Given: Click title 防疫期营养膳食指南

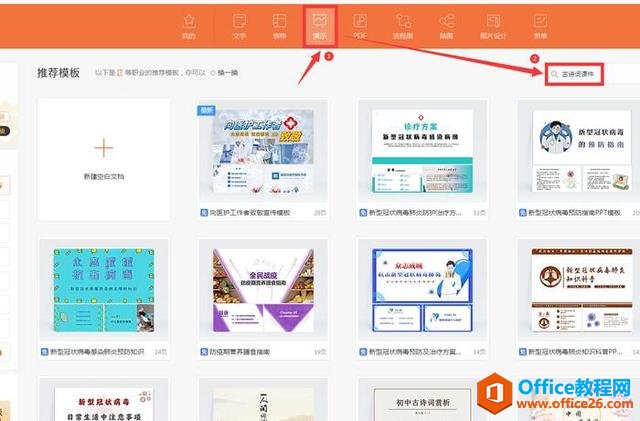Looking at the screenshot, I should (x=240, y=352).
